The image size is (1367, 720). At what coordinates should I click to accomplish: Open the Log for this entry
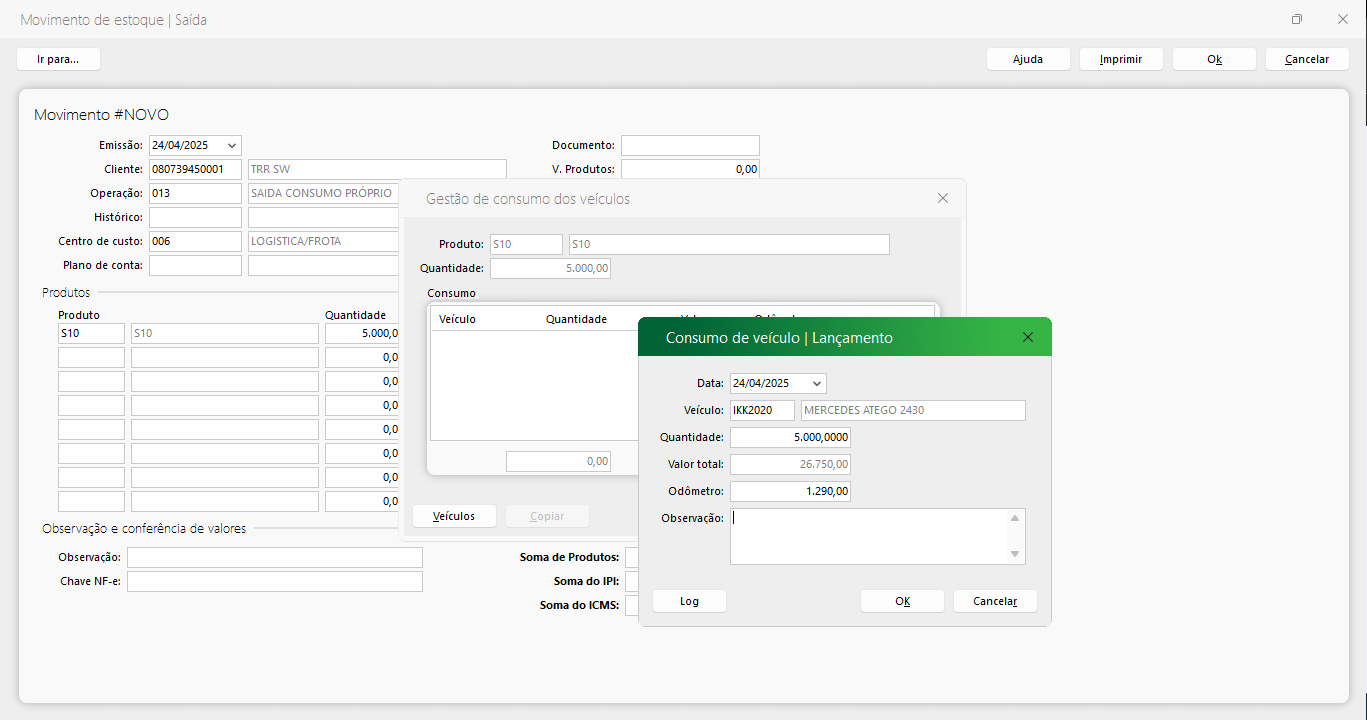(689, 601)
